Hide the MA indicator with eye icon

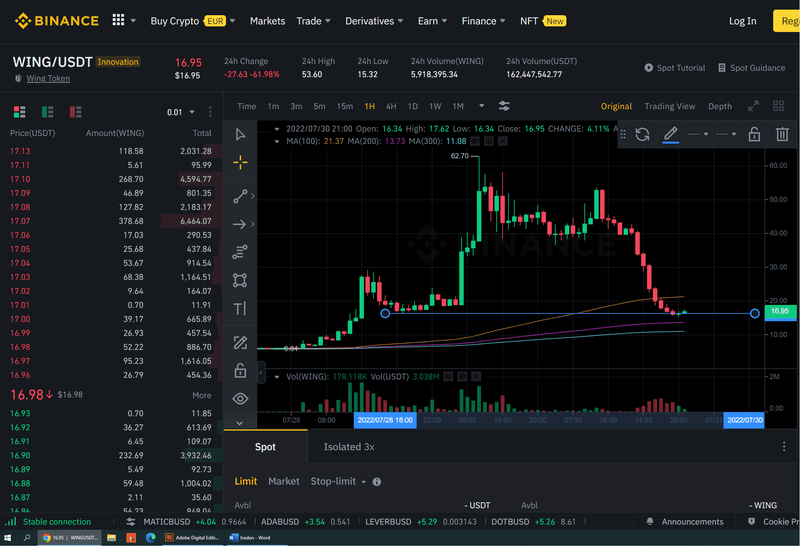[475, 141]
